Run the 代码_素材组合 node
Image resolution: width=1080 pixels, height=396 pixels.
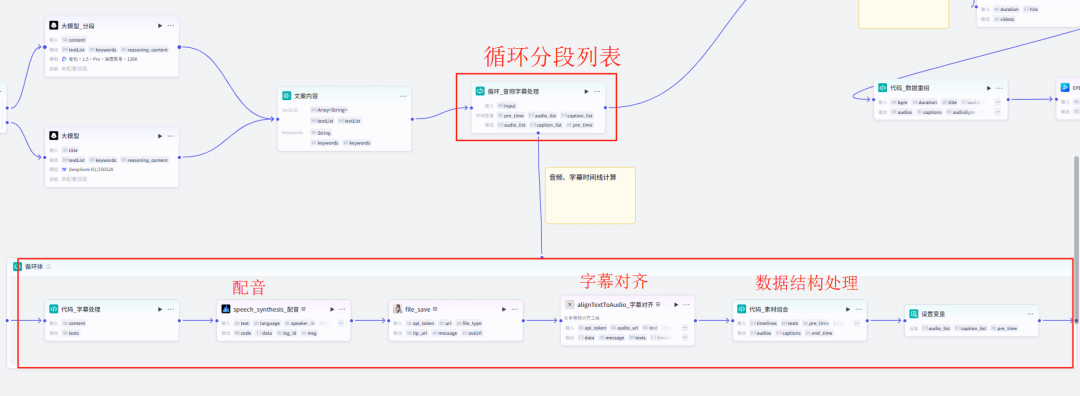click(848, 309)
